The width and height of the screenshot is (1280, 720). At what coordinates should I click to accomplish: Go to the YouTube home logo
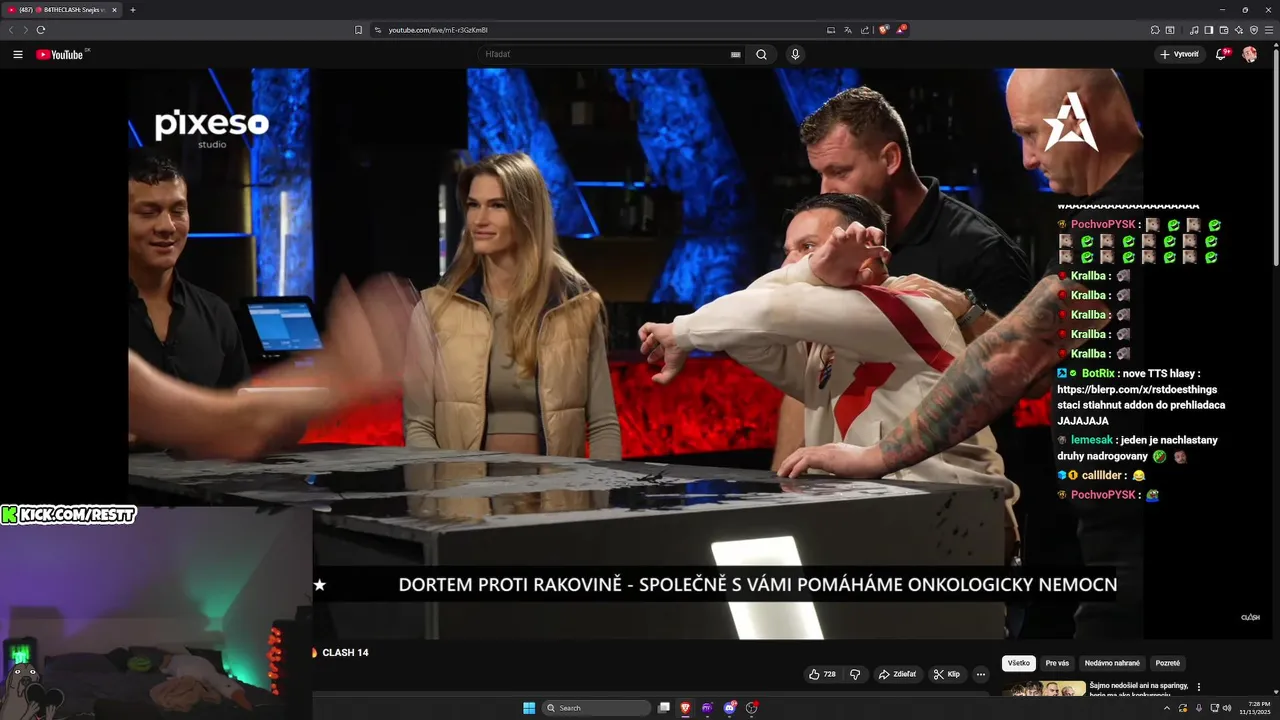pos(60,55)
